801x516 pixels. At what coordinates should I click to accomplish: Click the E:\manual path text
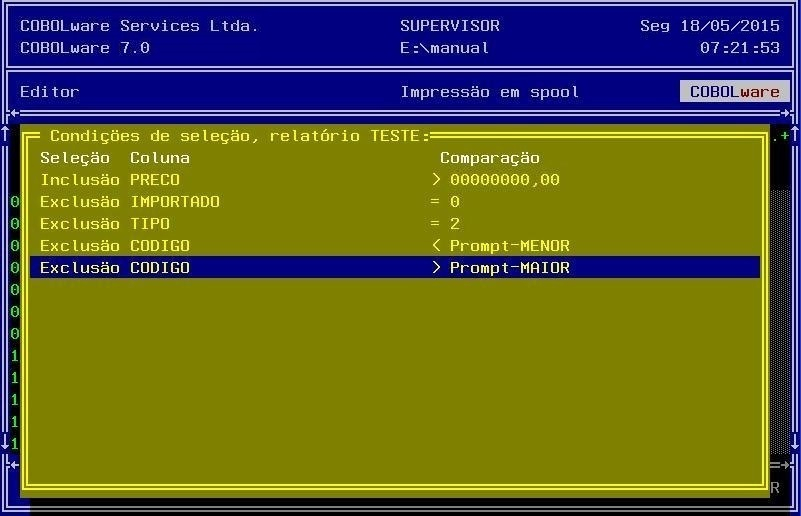pyautogui.click(x=445, y=48)
